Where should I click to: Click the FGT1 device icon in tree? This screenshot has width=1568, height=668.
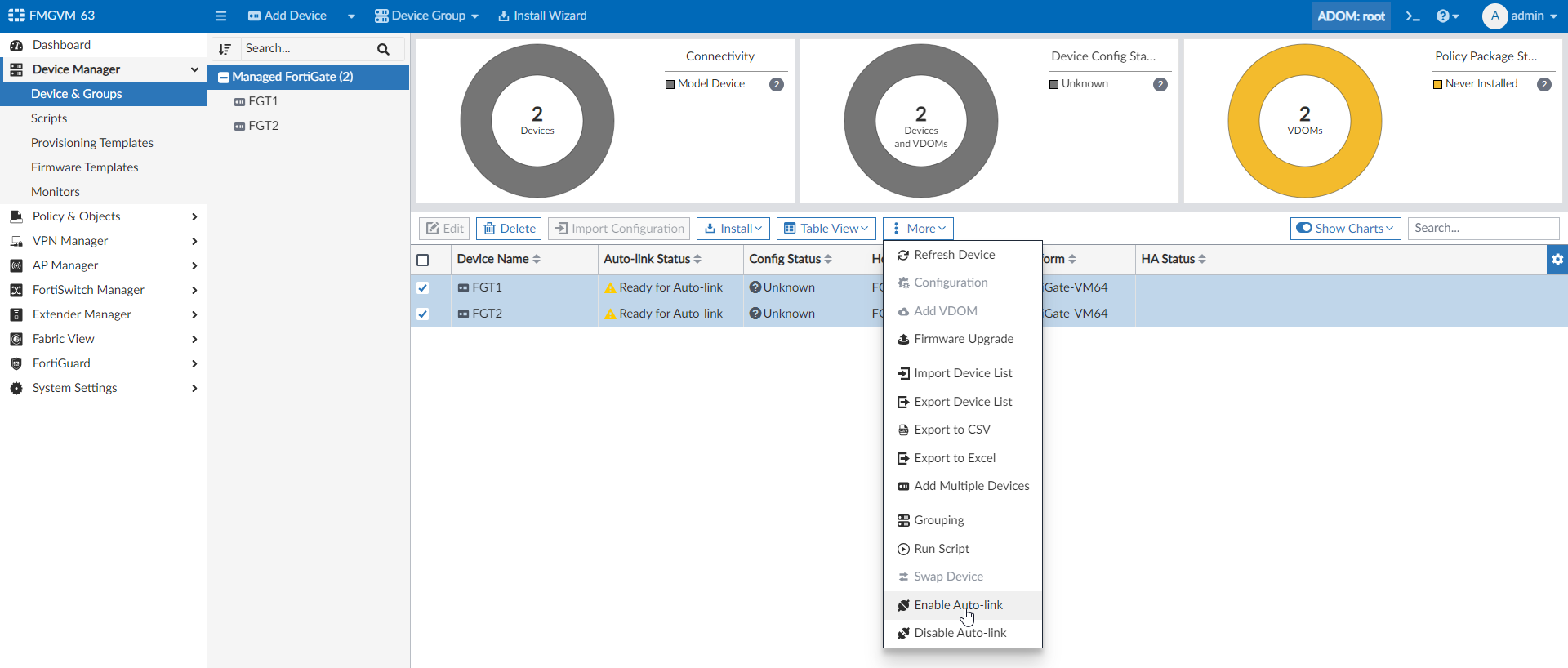239,102
